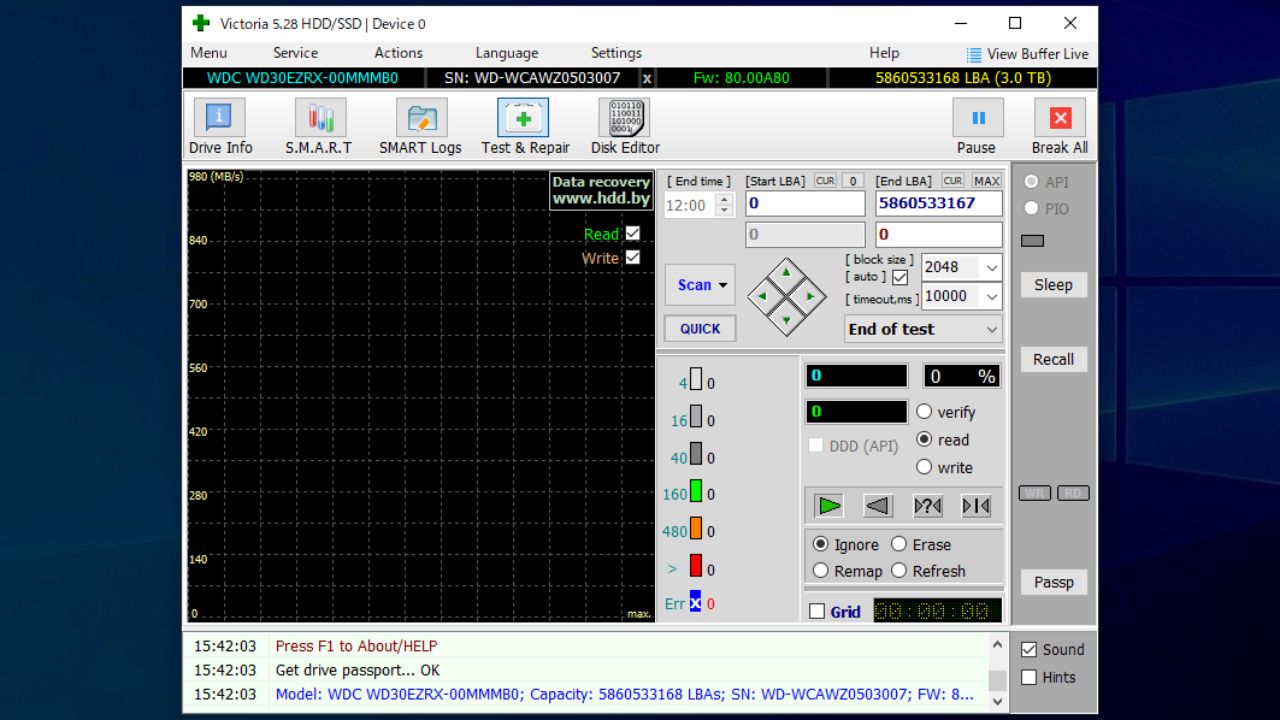The width and height of the screenshot is (1280, 720).
Task: Open the Disk Editor
Action: [x=625, y=127]
